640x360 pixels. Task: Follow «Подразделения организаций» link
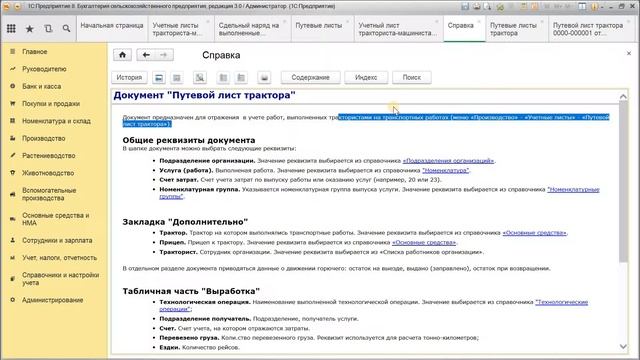[448, 161]
